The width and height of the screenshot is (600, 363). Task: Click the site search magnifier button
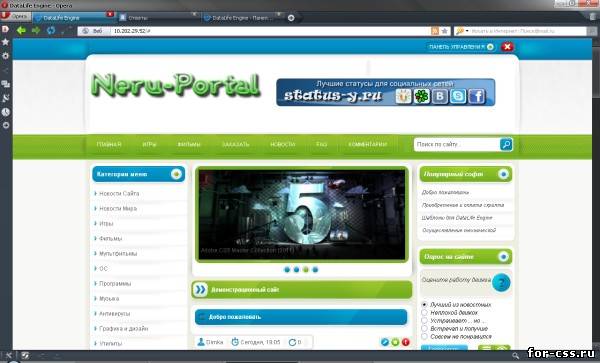(x=506, y=144)
